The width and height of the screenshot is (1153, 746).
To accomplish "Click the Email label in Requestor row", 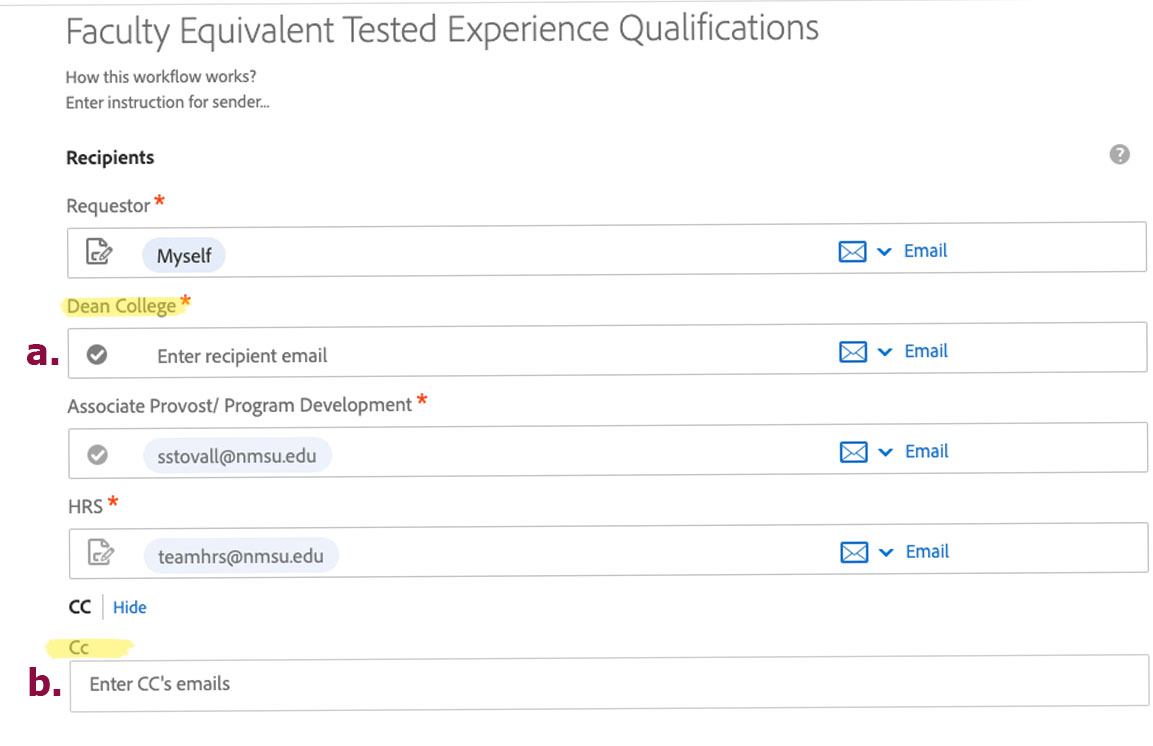I will point(926,251).
